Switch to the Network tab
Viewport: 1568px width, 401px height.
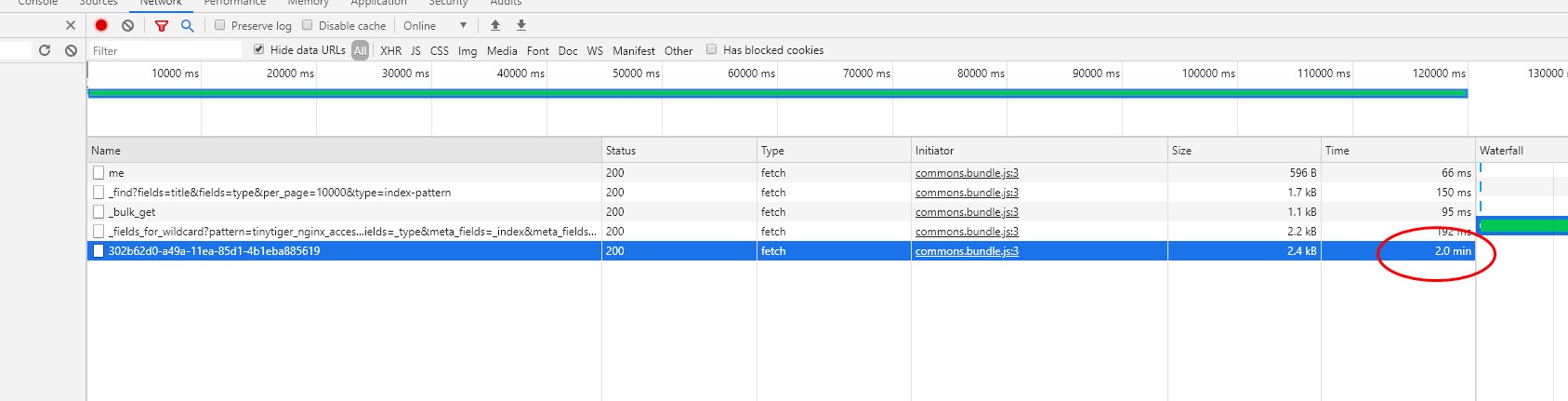click(161, 4)
